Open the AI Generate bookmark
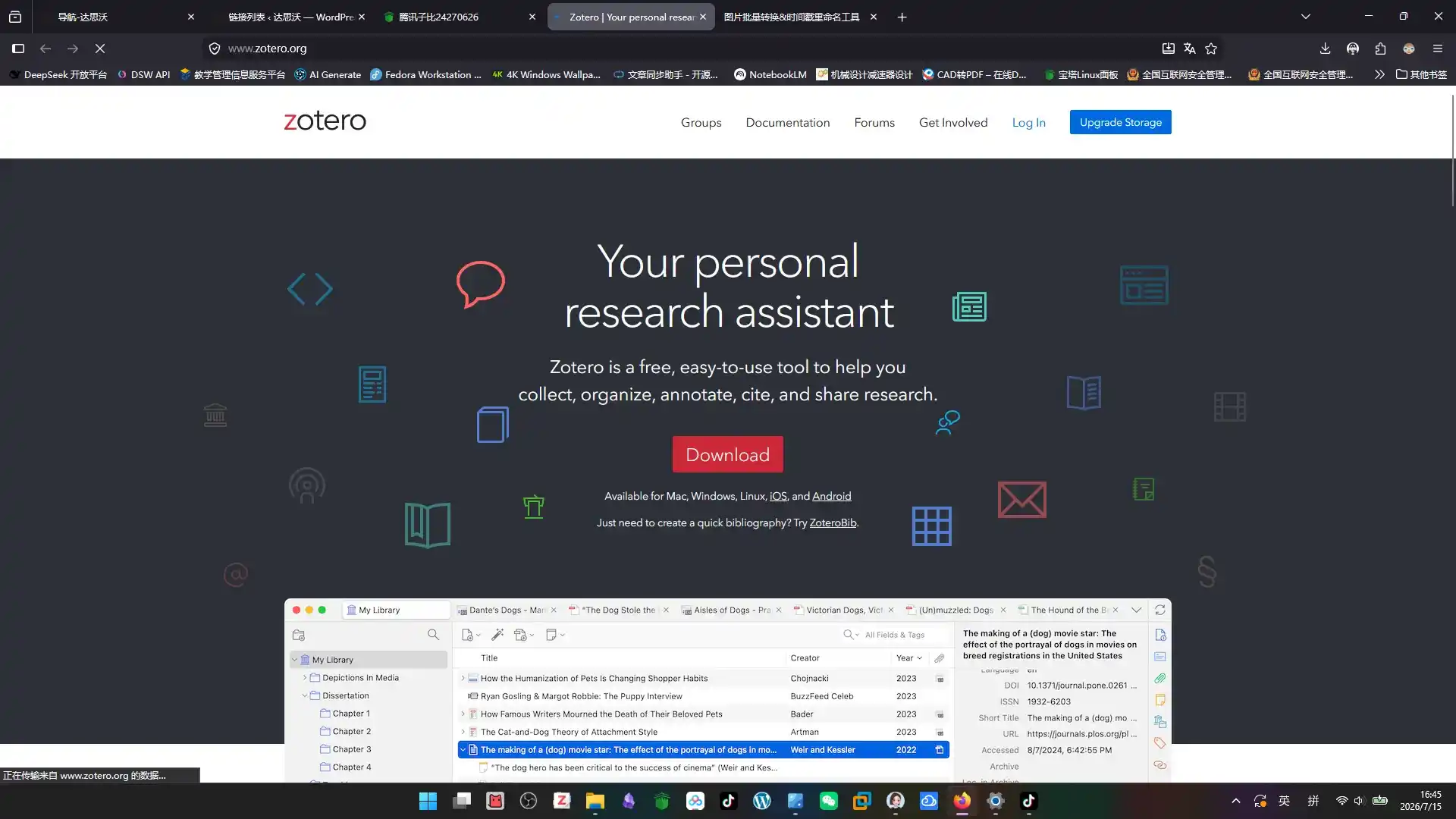This screenshot has height=819, width=1456. (328, 74)
